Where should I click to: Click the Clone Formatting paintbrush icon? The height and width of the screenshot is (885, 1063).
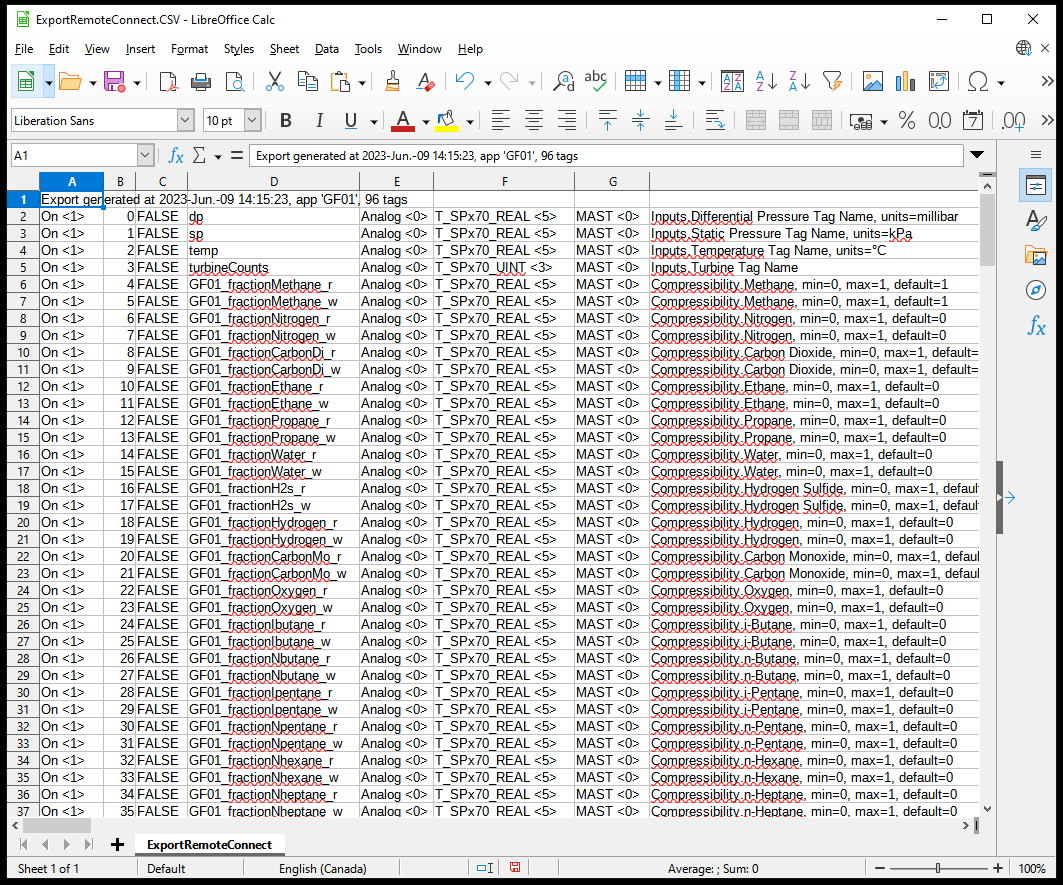[x=393, y=82]
